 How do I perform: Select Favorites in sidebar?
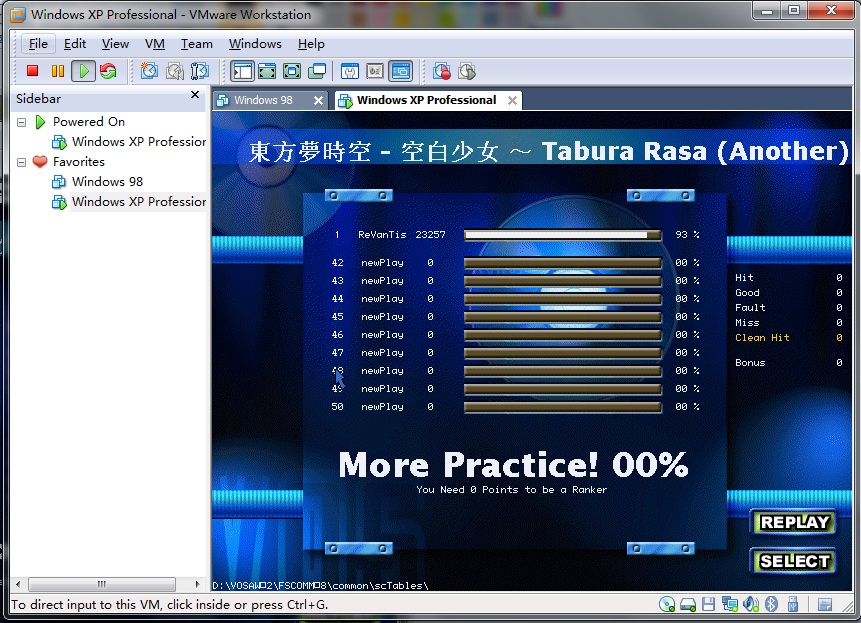[x=79, y=162]
